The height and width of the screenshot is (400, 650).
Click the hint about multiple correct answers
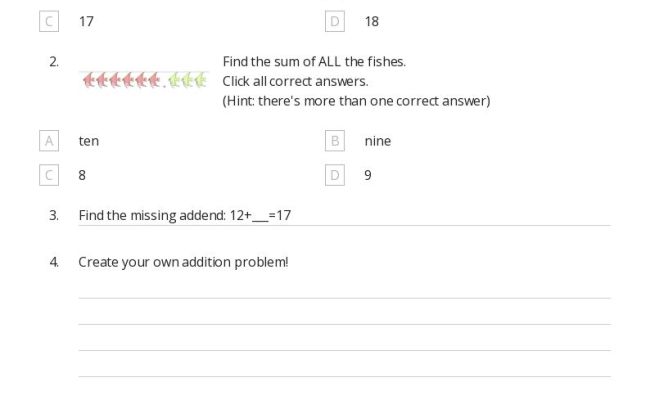pos(356,101)
